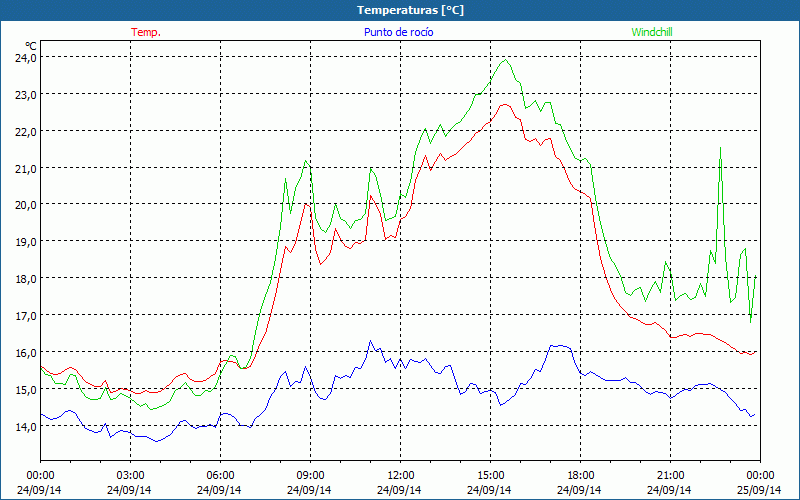Select the blue Punto de rocío legend label
Screen dimensions: 800x500
398,32
